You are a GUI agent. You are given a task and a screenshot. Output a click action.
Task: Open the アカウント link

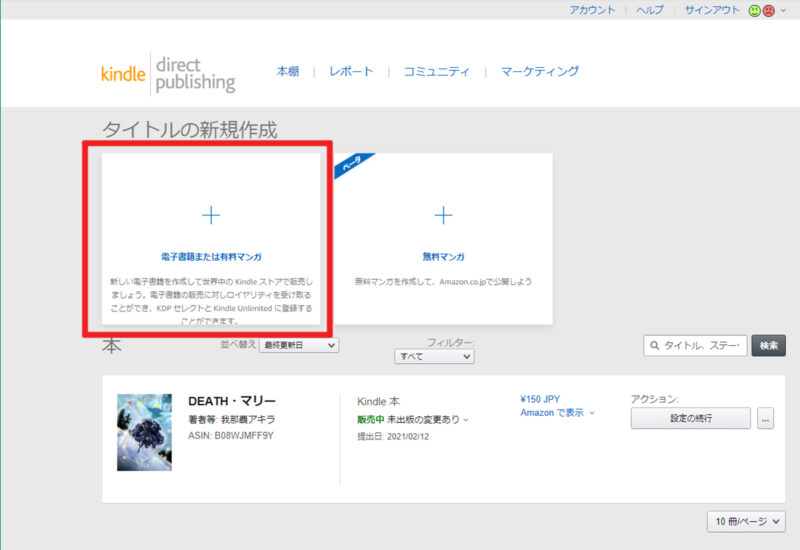pyautogui.click(x=592, y=10)
